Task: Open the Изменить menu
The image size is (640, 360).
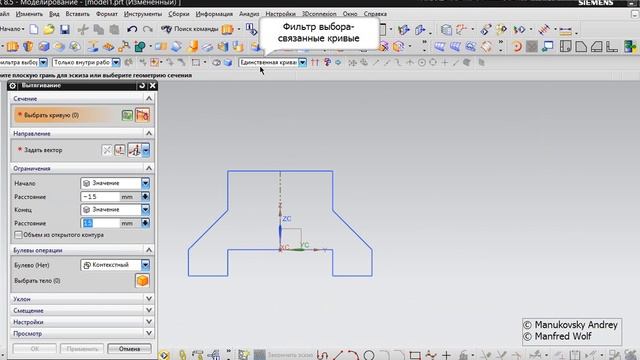Action: [29, 14]
